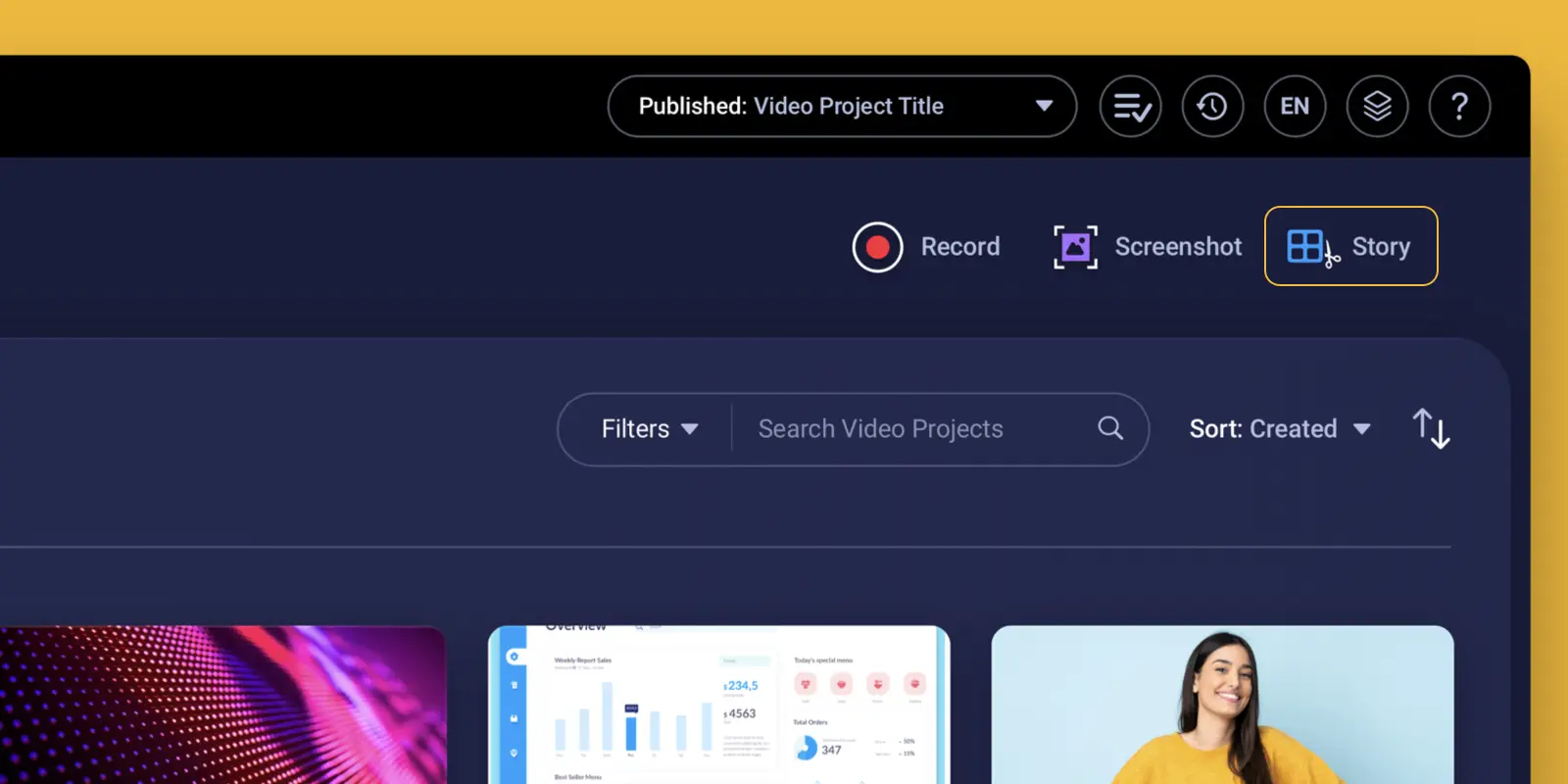Click the Screenshot frame icon
This screenshot has width=1568, height=784.
point(1075,247)
